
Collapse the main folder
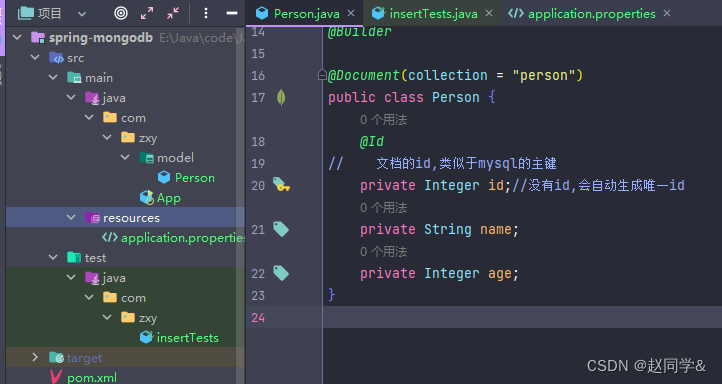pyautogui.click(x=53, y=77)
